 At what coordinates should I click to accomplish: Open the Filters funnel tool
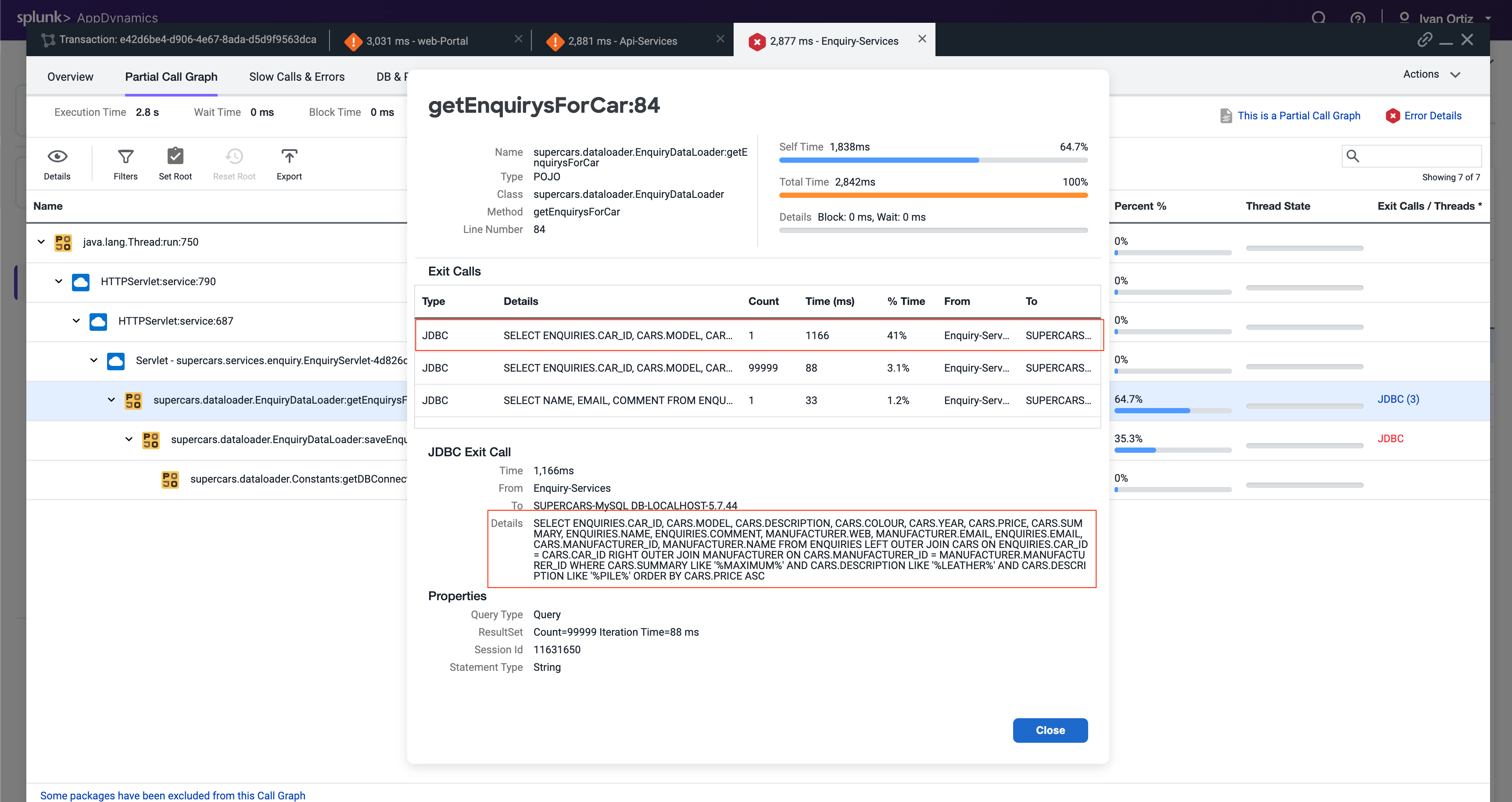125,157
